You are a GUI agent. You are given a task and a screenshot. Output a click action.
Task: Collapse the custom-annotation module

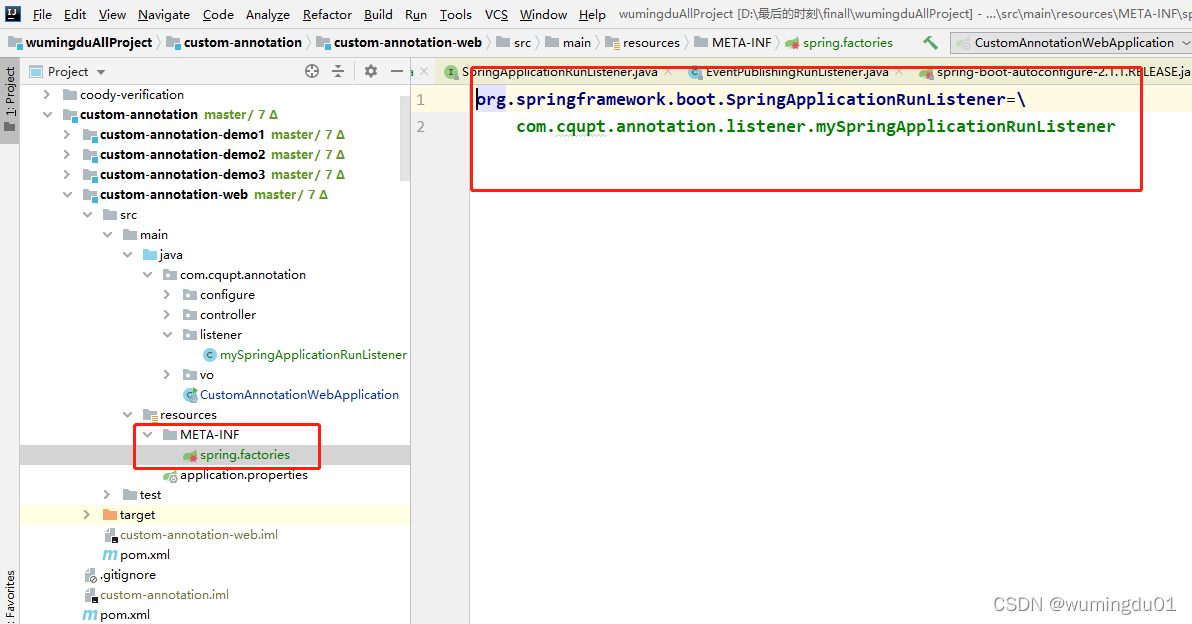pyautogui.click(x=48, y=114)
